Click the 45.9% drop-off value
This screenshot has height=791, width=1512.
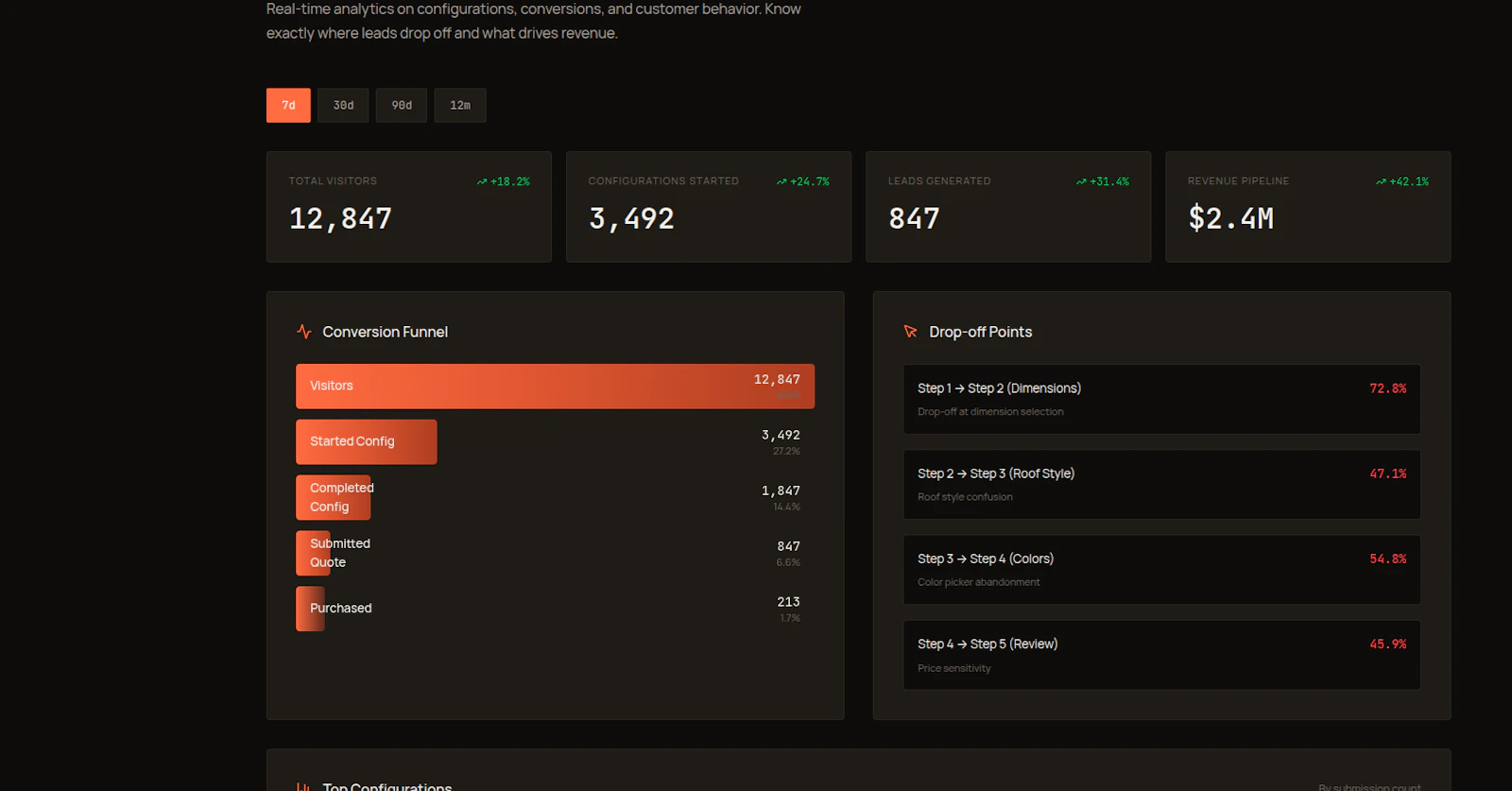pyautogui.click(x=1387, y=644)
